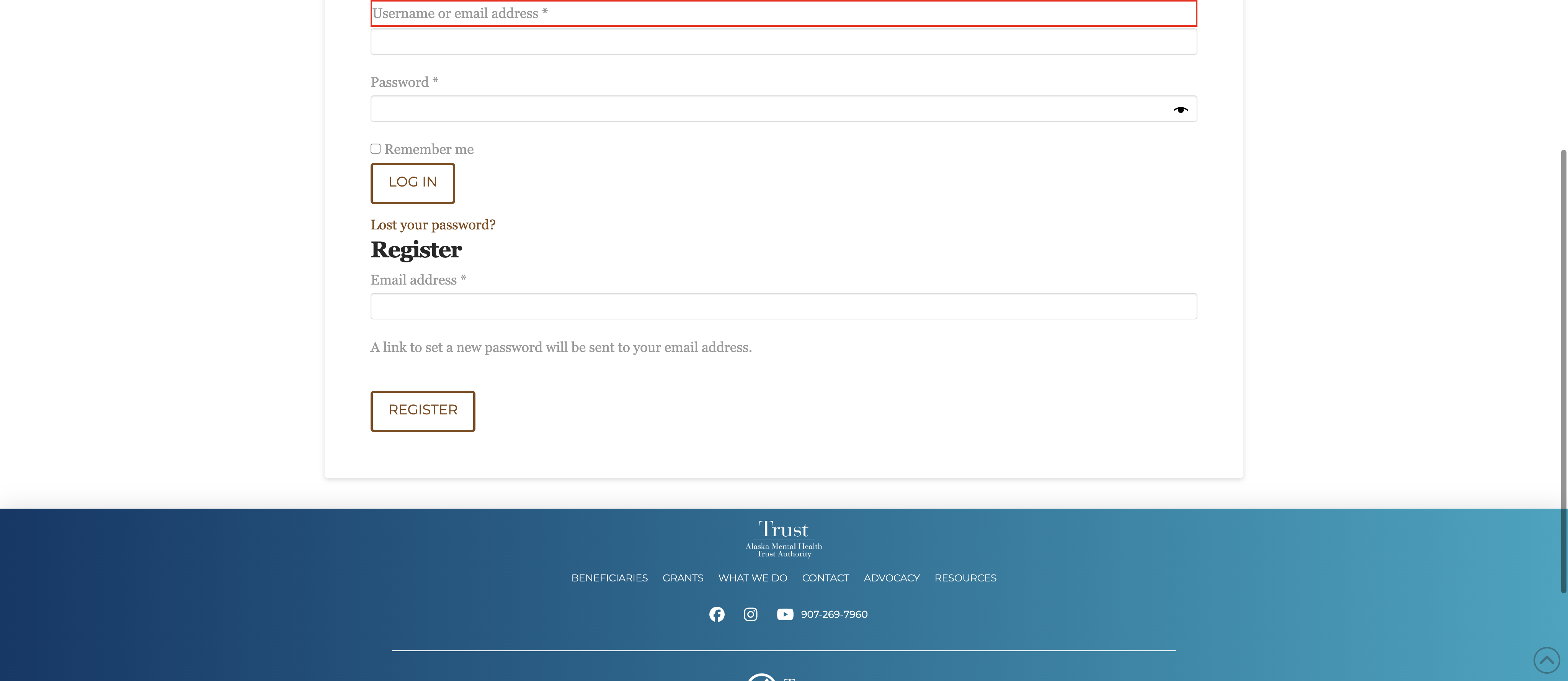This screenshot has width=1568, height=681.
Task: Focus the Password input field
Action: click(767, 109)
